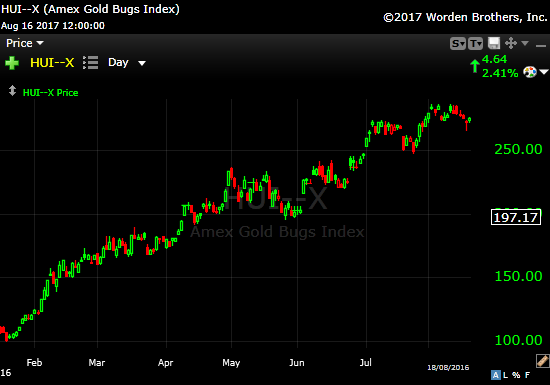This screenshot has width=550, height=385.
Task: Click the 250.00 price axis label
Action: 518,149
